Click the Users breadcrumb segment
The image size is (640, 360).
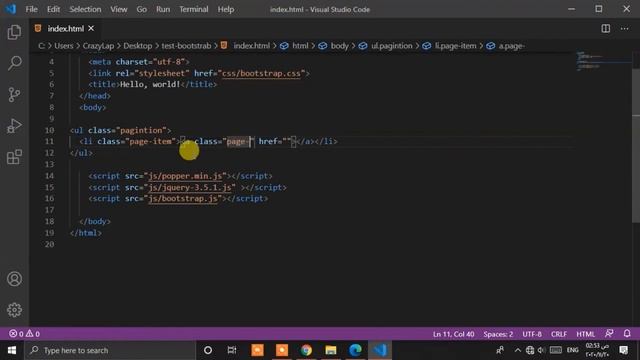pyautogui.click(x=64, y=46)
